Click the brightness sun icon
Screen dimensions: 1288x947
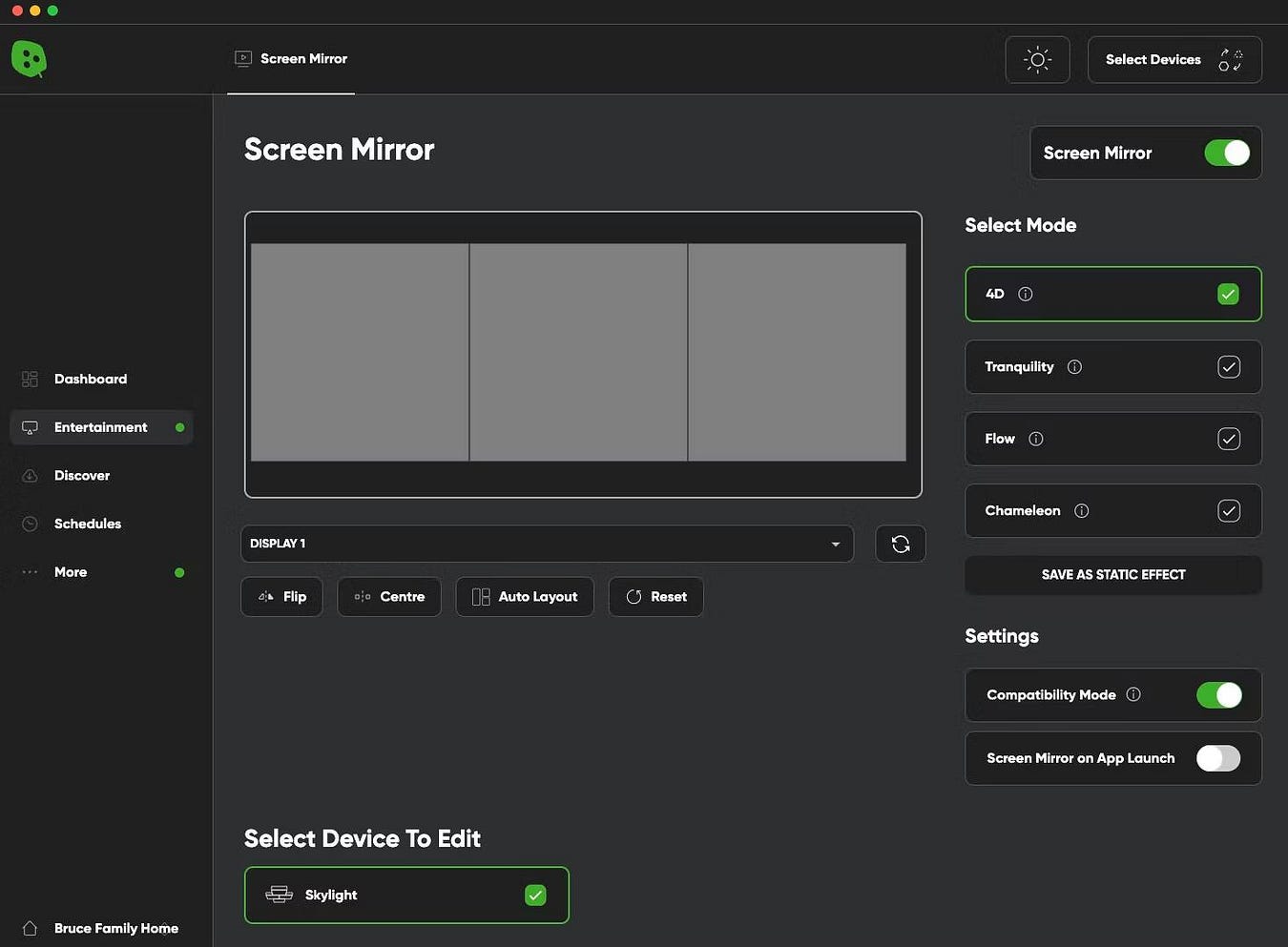pos(1037,60)
